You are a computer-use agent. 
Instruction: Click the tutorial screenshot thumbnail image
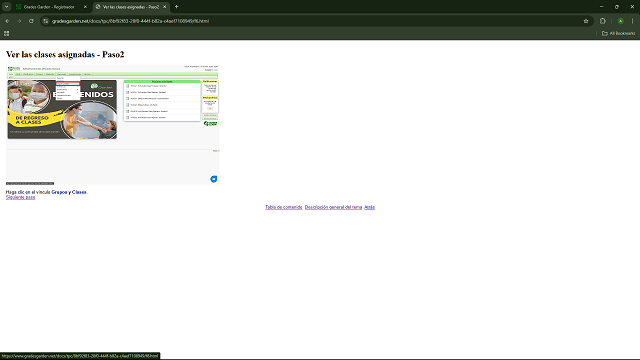[x=113, y=124]
